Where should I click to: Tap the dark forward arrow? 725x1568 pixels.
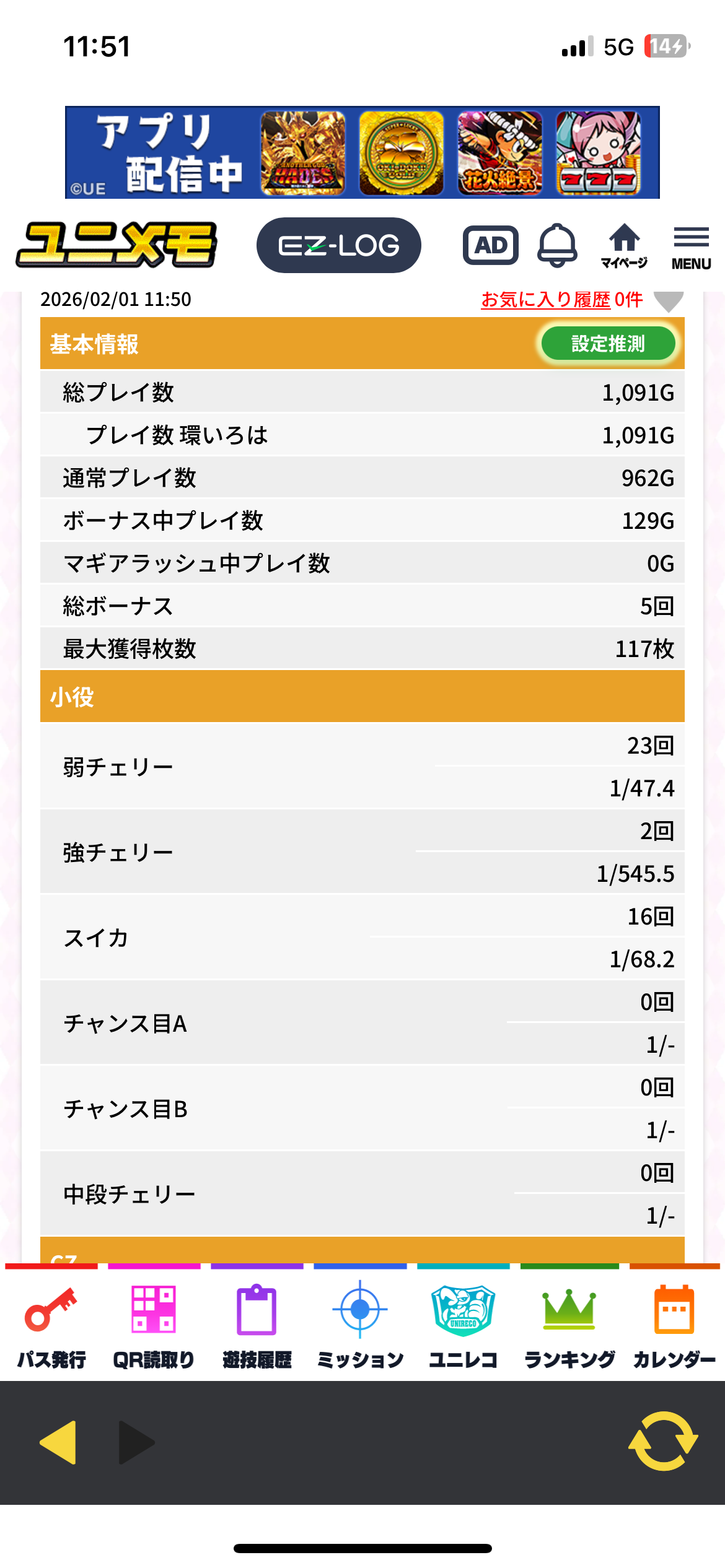[136, 1442]
